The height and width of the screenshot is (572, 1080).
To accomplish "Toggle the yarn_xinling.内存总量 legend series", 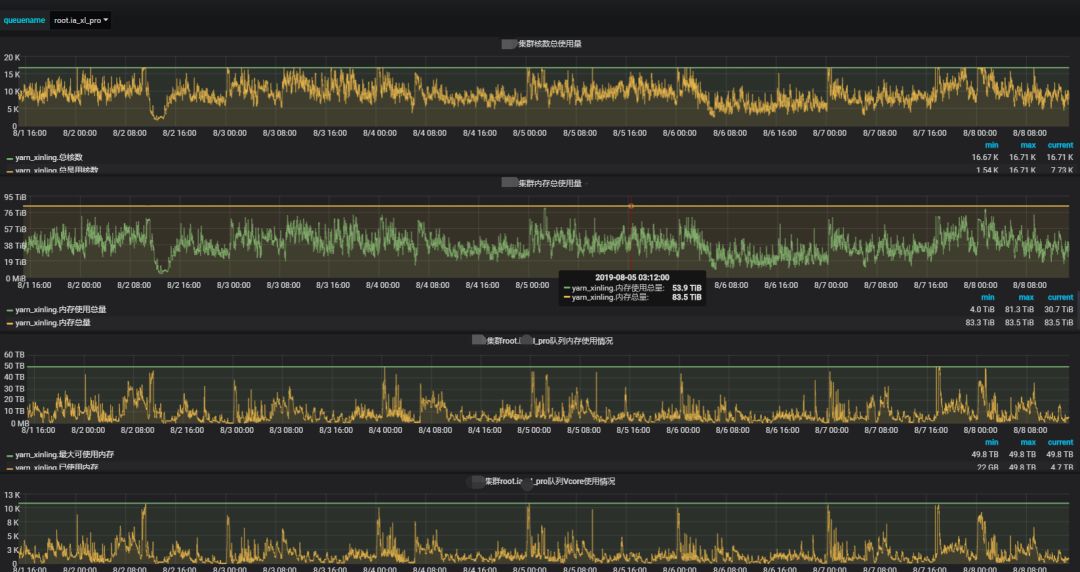I will click(x=52, y=323).
